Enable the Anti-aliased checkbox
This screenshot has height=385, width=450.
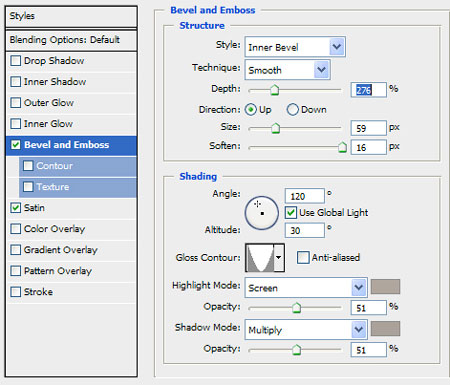[303, 257]
